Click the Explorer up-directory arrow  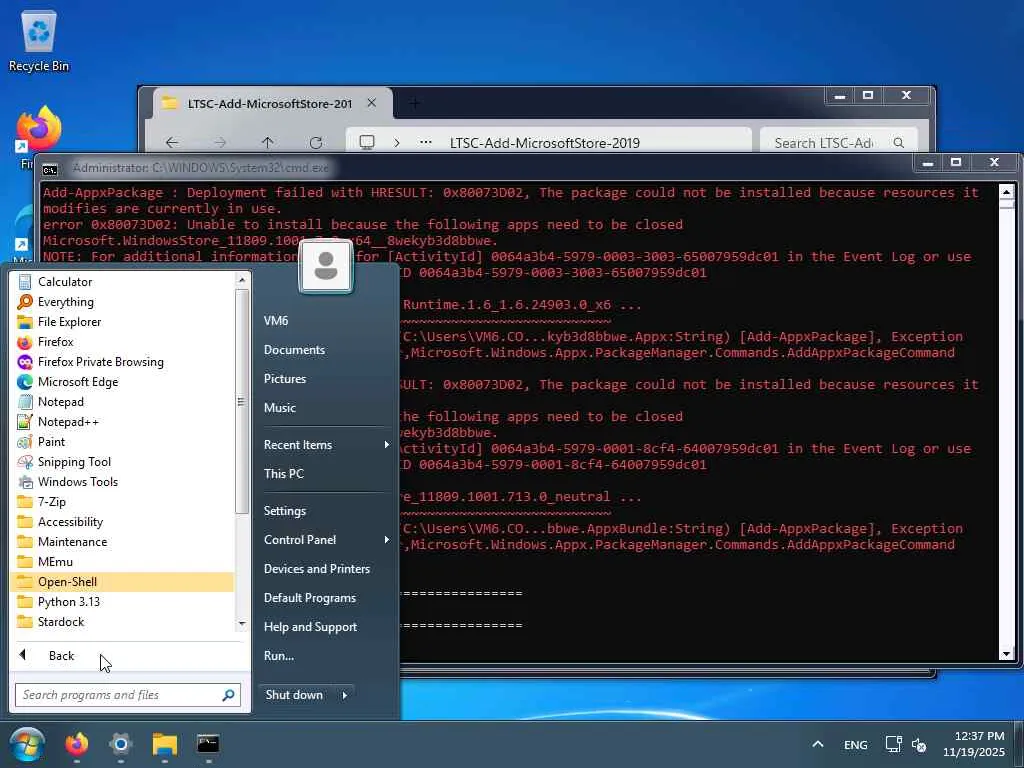tap(268, 142)
